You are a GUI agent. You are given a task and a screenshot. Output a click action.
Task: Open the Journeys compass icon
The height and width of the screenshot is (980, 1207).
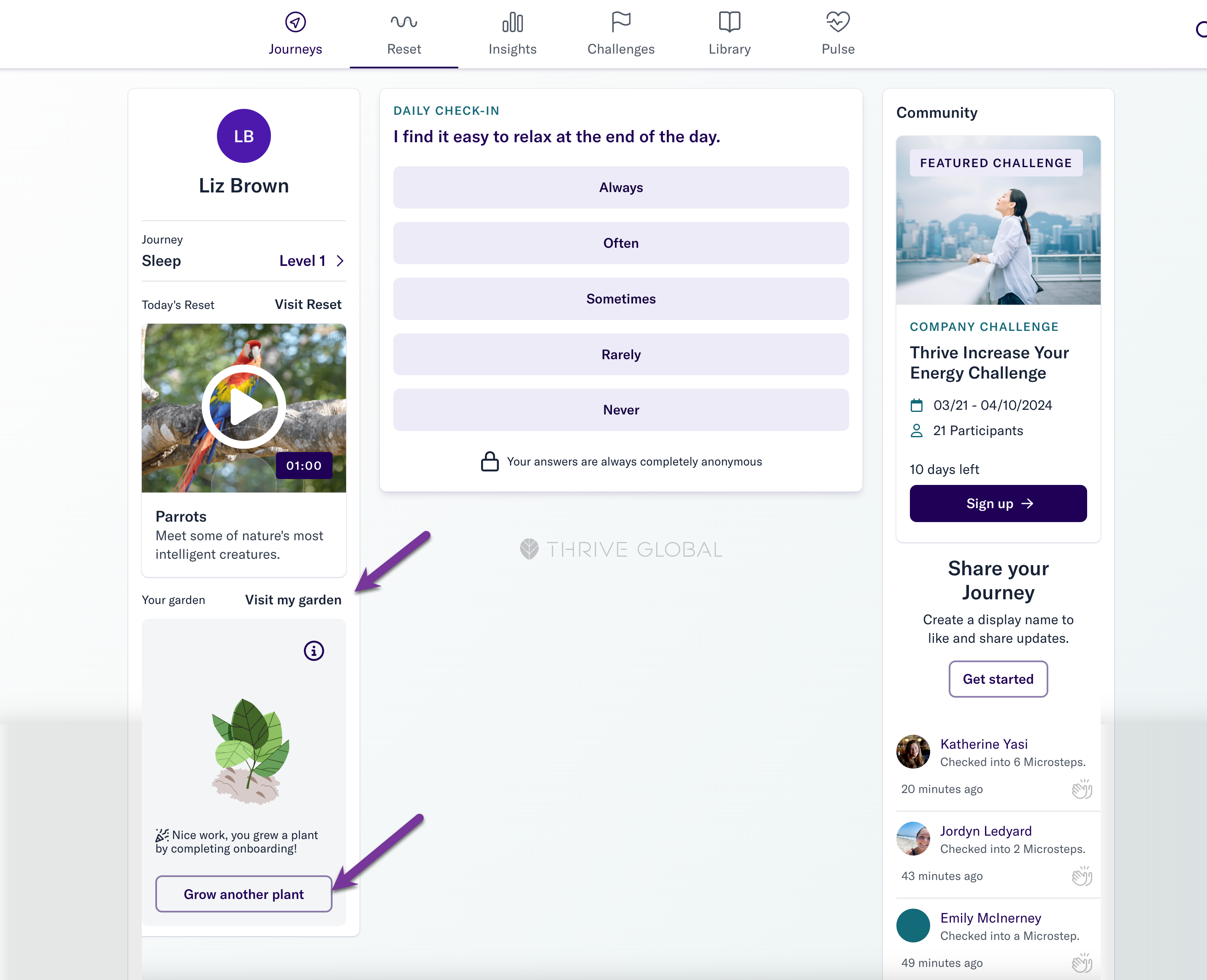(295, 22)
